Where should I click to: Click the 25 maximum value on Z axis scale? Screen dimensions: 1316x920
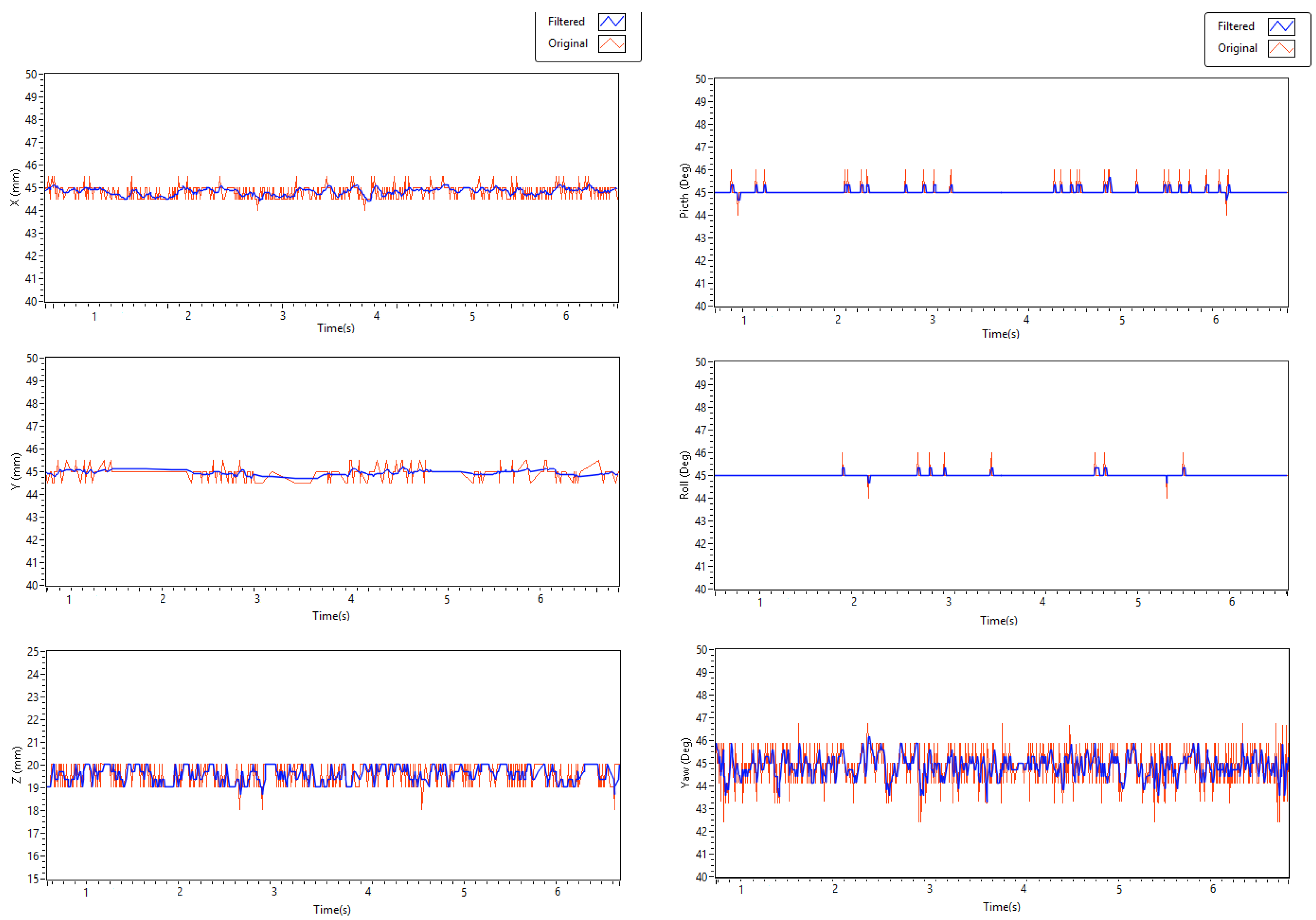[33, 652]
